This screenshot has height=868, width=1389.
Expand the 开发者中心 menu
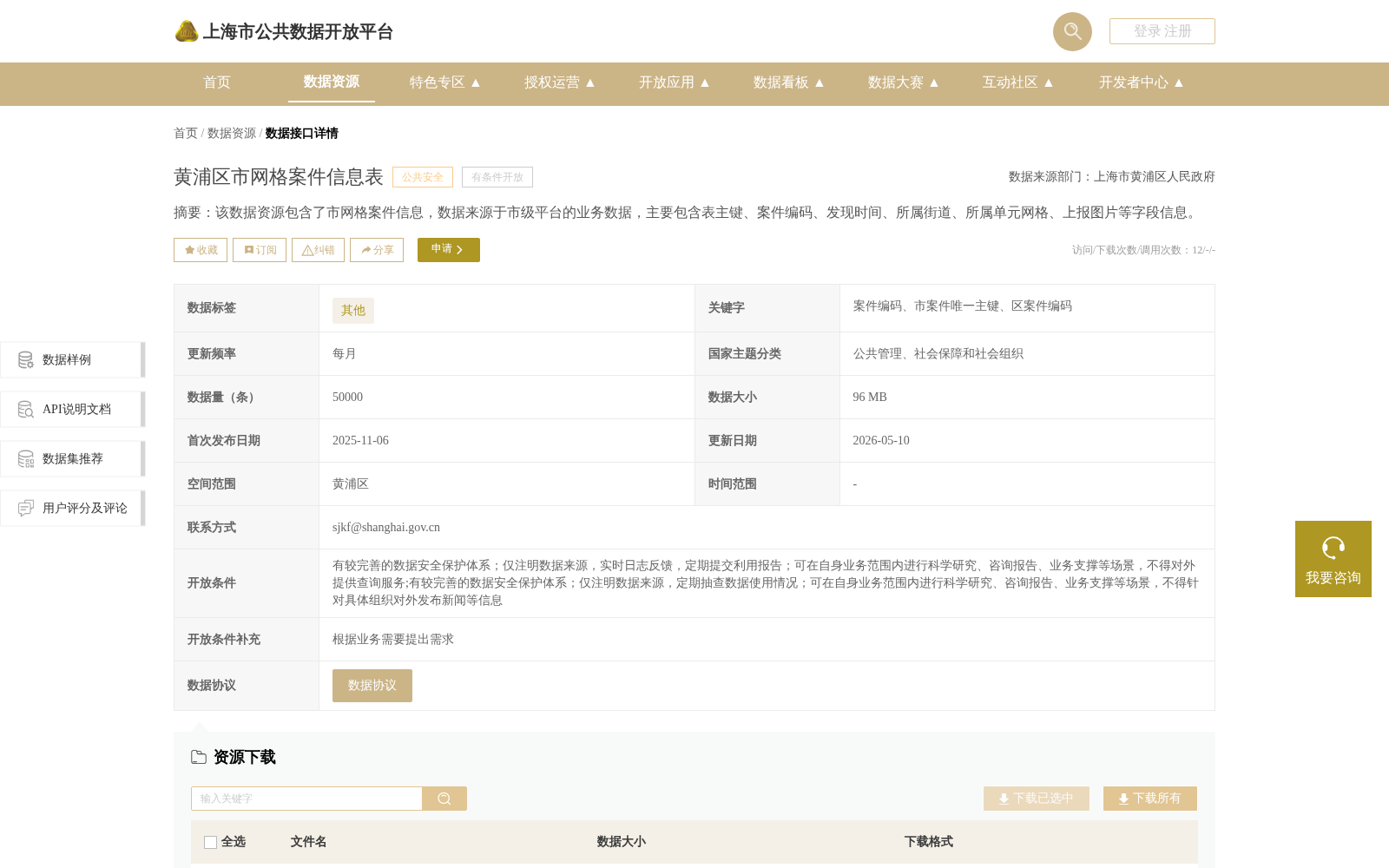[x=1142, y=82]
